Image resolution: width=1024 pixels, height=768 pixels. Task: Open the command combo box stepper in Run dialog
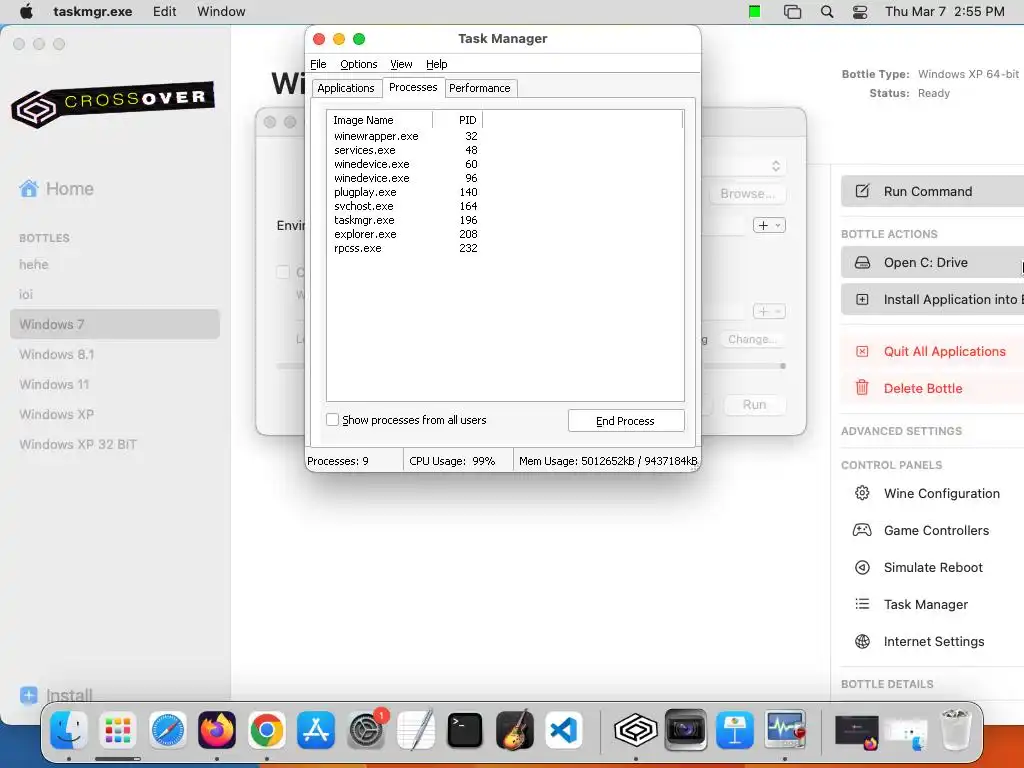[776, 166]
